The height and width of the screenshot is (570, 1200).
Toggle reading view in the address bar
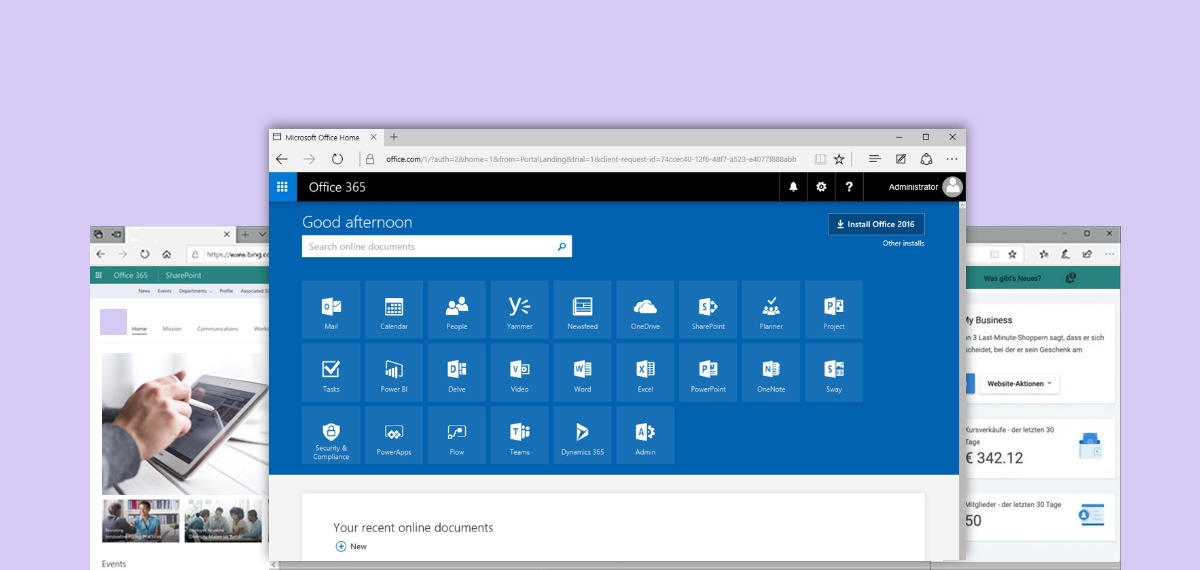(x=821, y=159)
